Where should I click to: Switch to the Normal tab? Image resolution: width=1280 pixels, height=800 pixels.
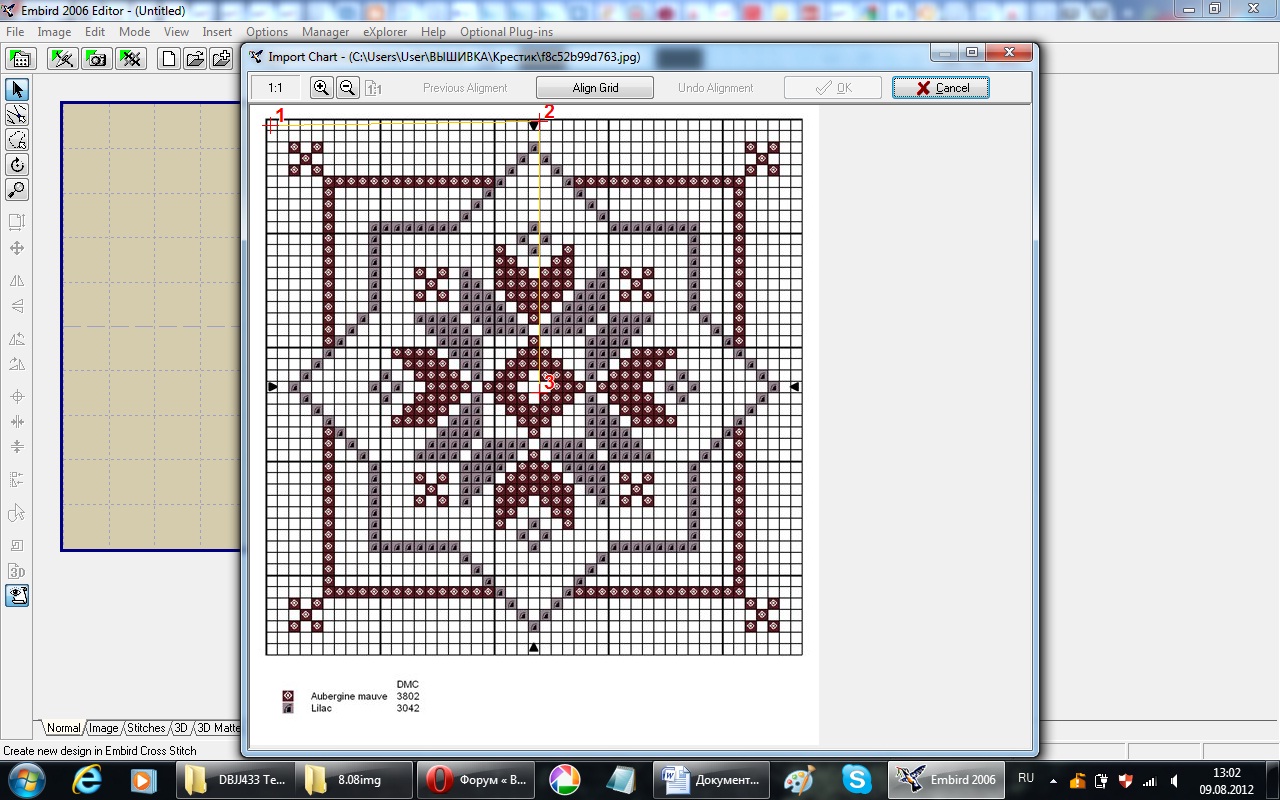click(x=63, y=728)
